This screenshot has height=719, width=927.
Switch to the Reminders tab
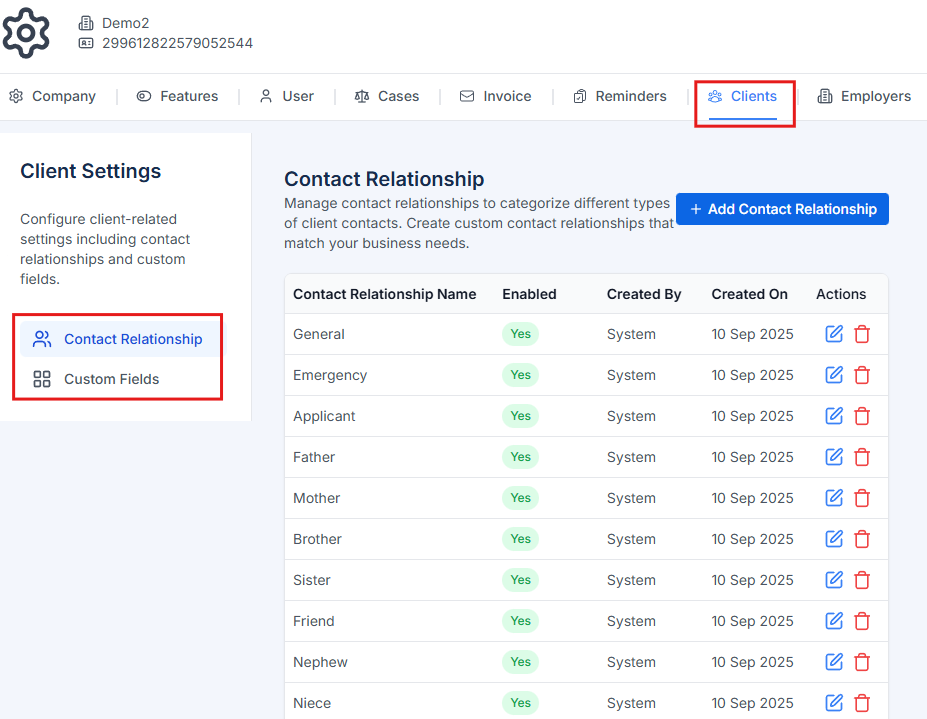620,96
